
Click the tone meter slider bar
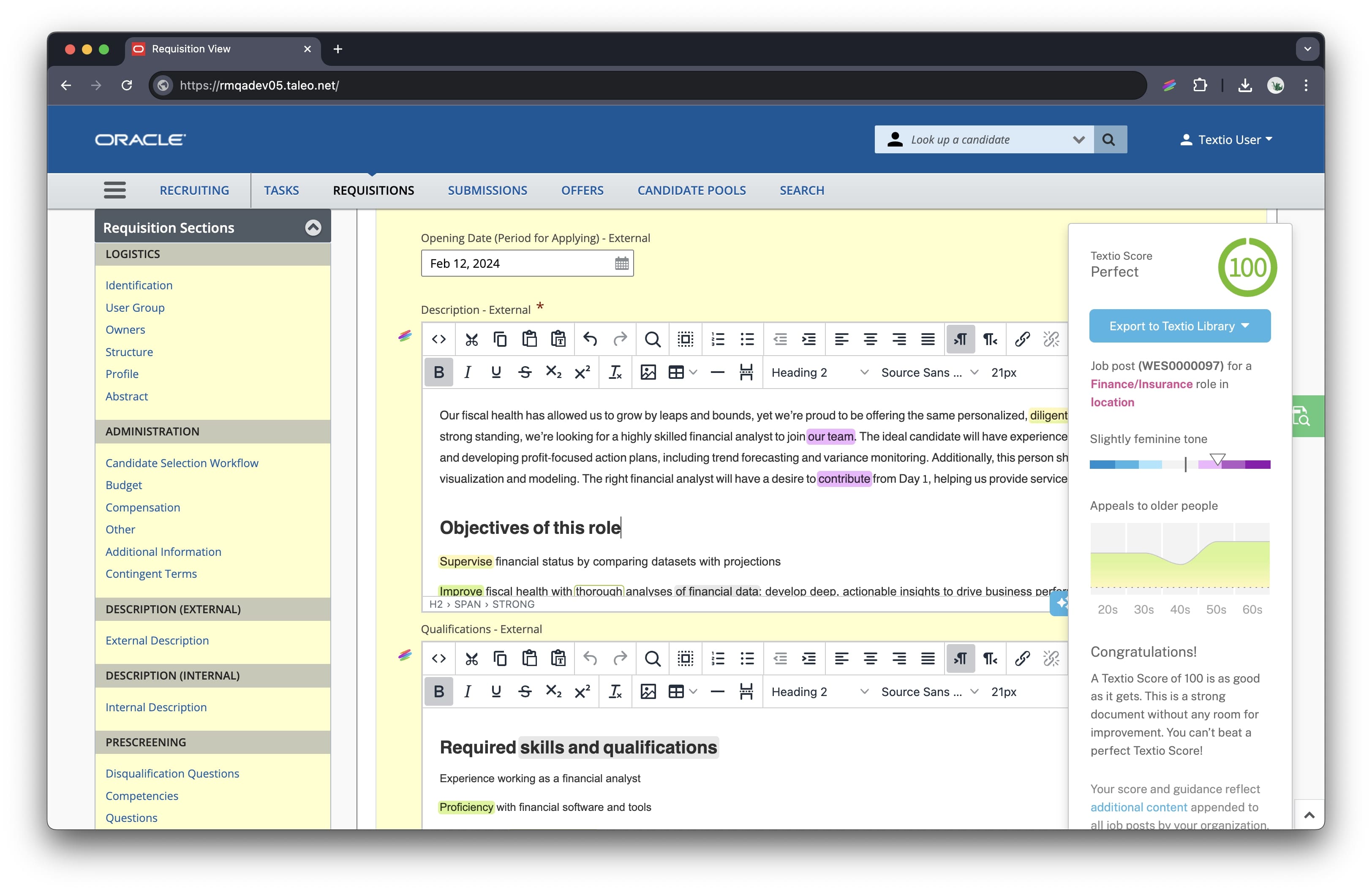(x=1179, y=465)
